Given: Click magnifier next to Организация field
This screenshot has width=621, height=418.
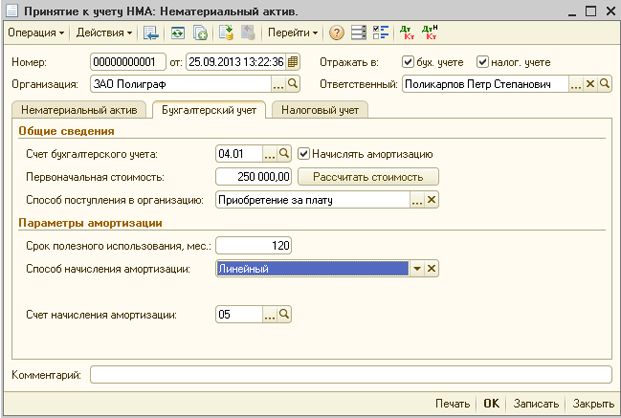Looking at the screenshot, I should click(292, 84).
